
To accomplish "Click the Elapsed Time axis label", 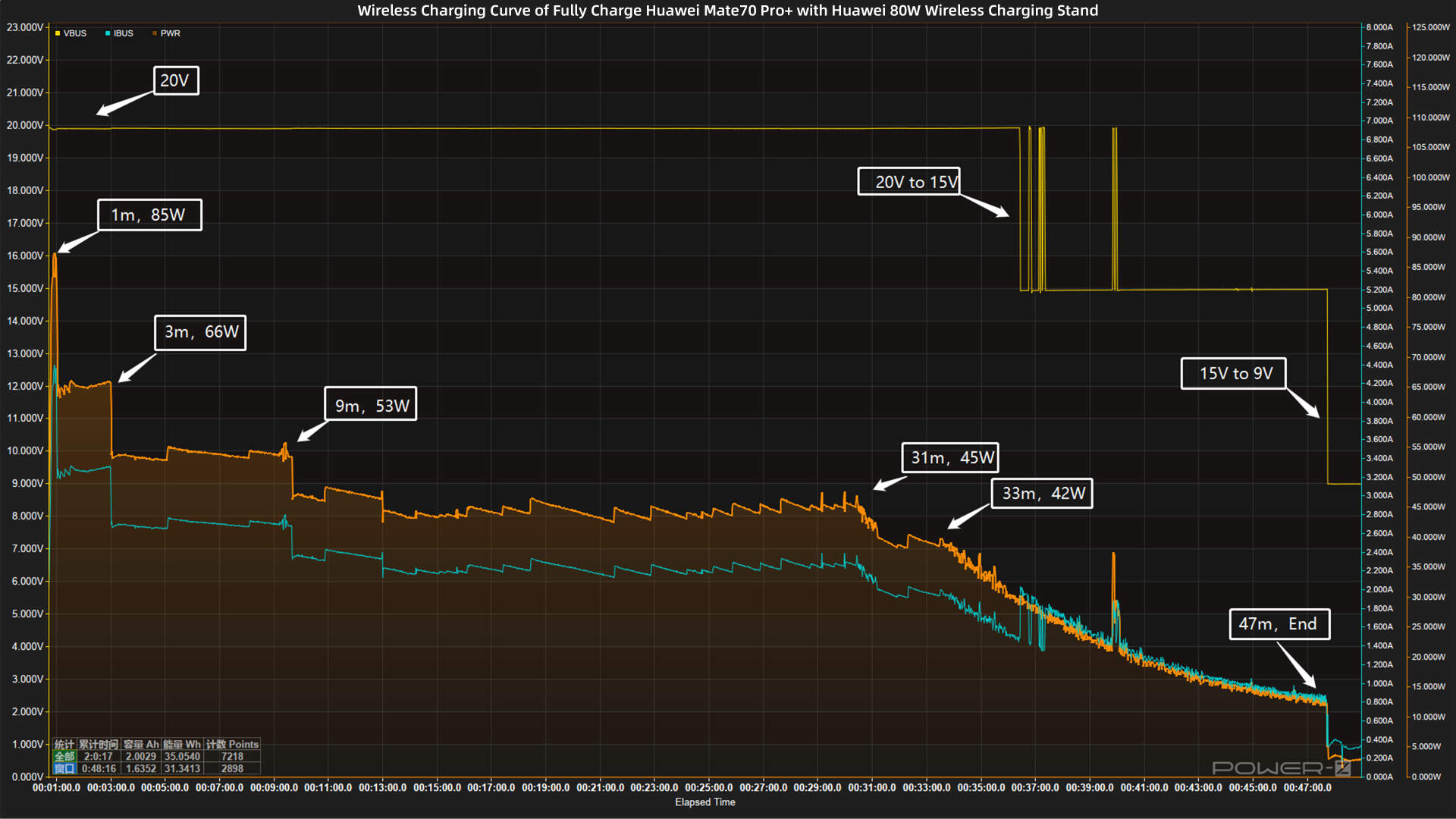I will (705, 802).
